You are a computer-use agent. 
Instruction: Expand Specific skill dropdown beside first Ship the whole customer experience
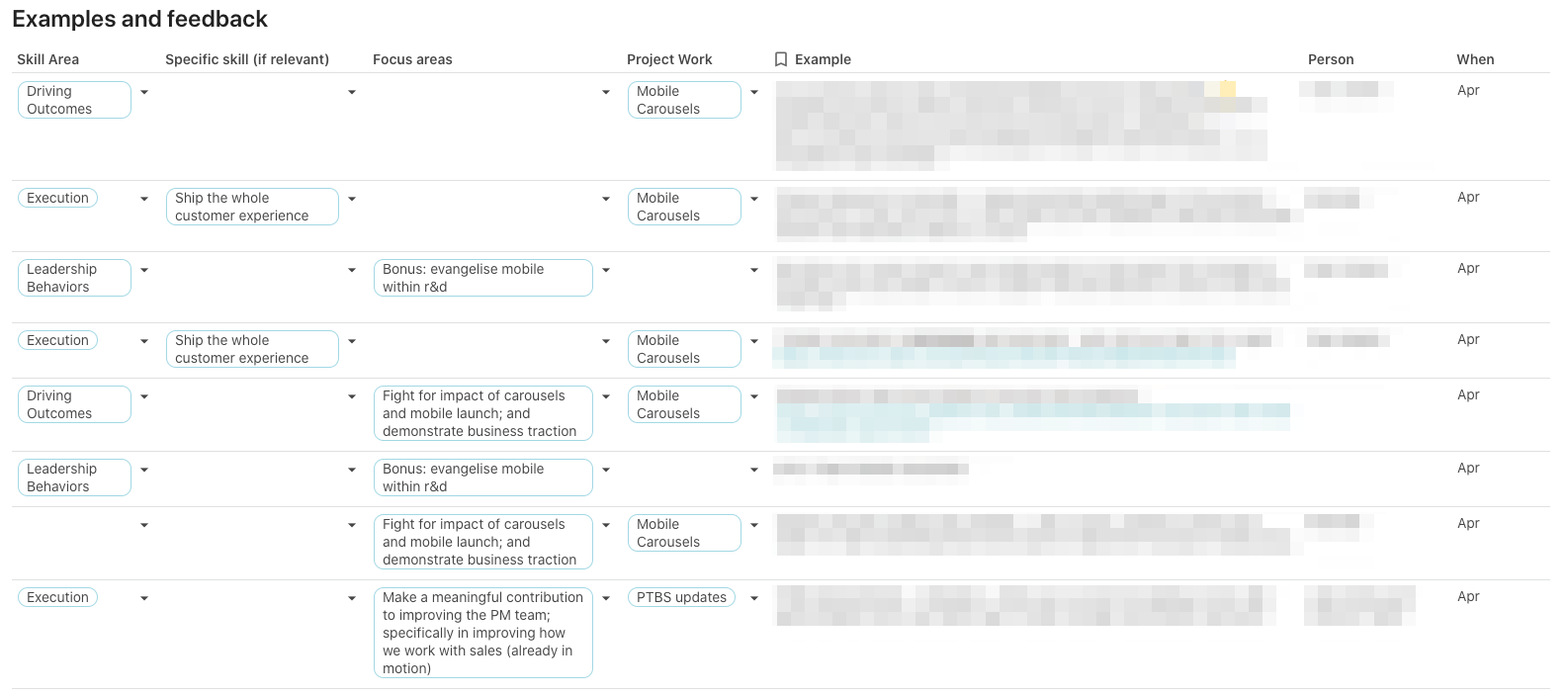pos(352,199)
